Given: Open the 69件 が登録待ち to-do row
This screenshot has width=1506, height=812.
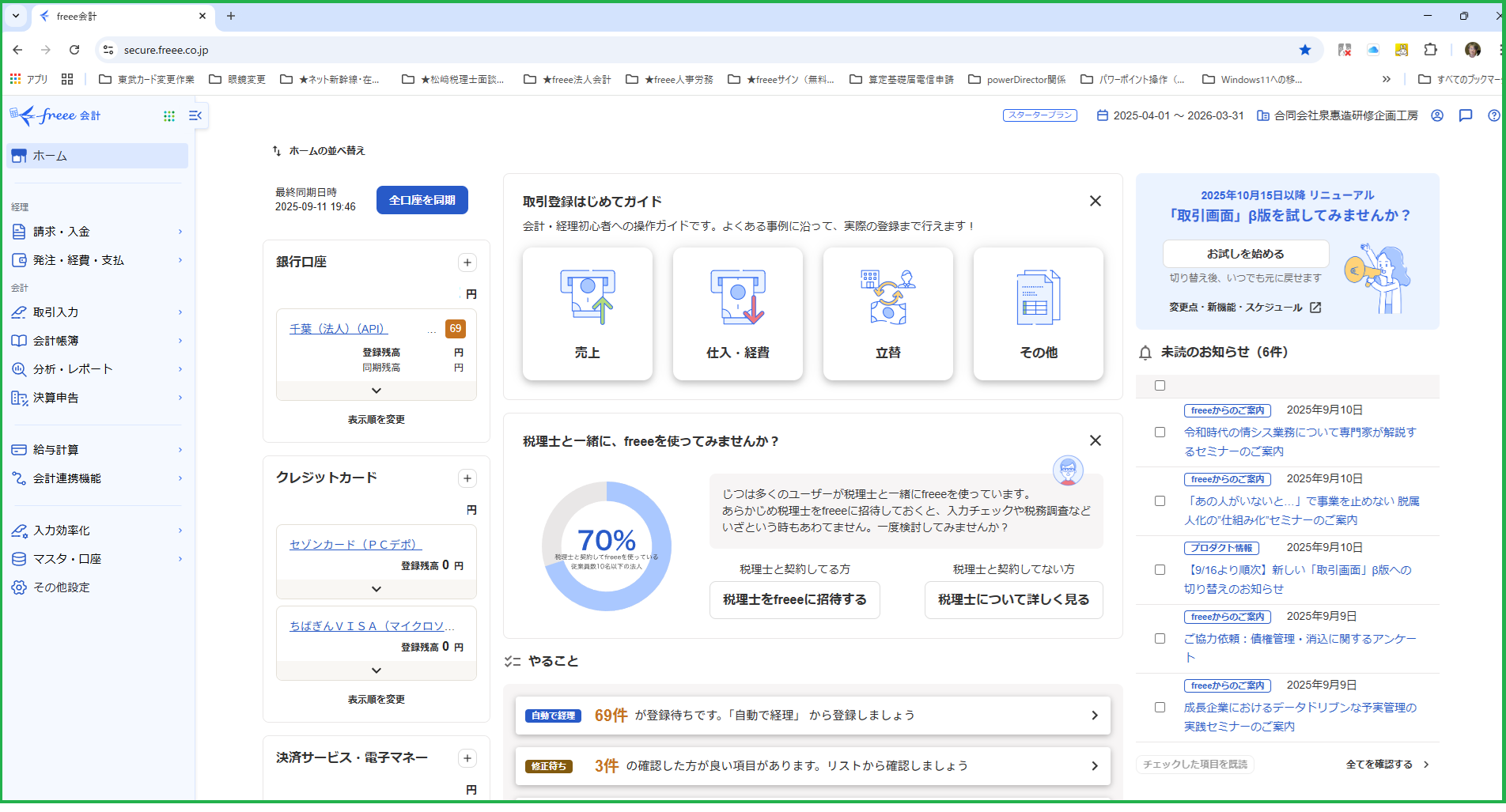Looking at the screenshot, I should [x=813, y=716].
